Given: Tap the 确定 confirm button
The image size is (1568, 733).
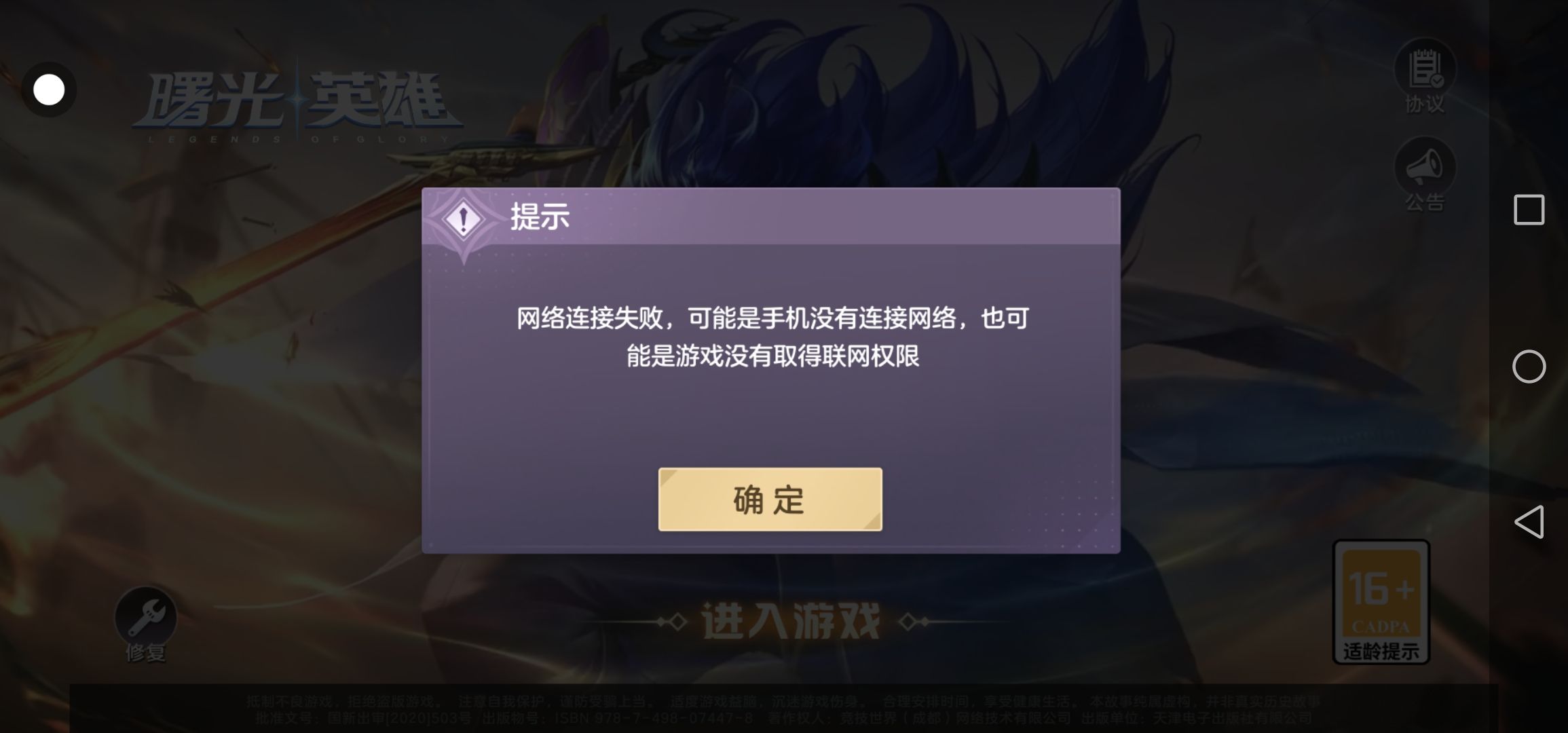Looking at the screenshot, I should click(x=770, y=500).
